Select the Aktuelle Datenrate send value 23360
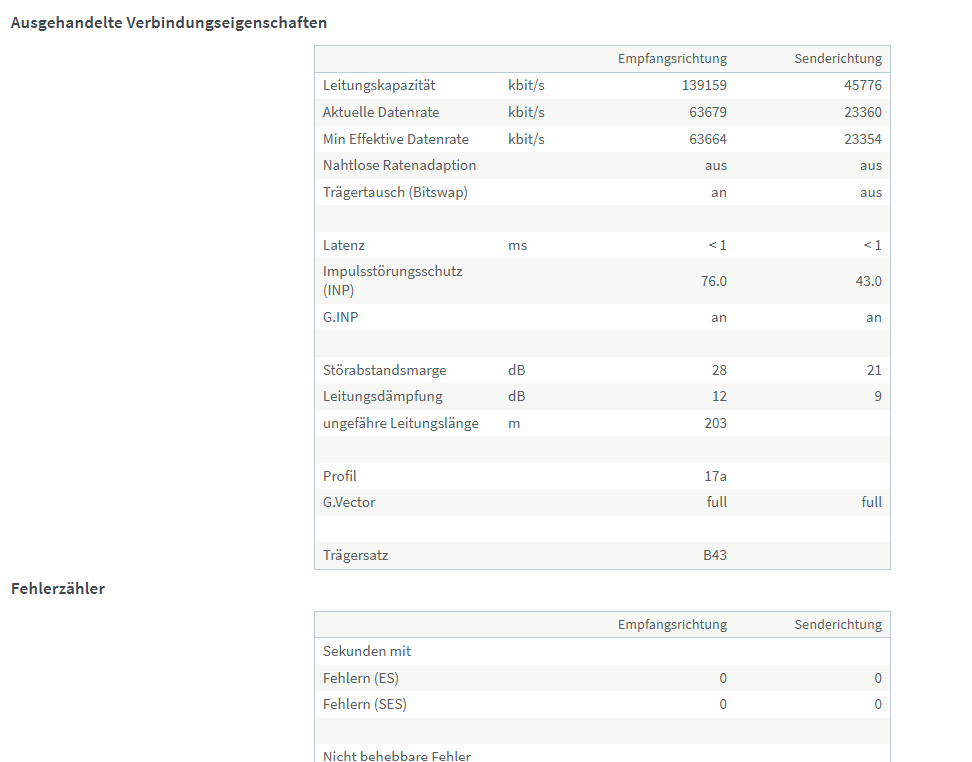972x762 pixels. pos(863,113)
